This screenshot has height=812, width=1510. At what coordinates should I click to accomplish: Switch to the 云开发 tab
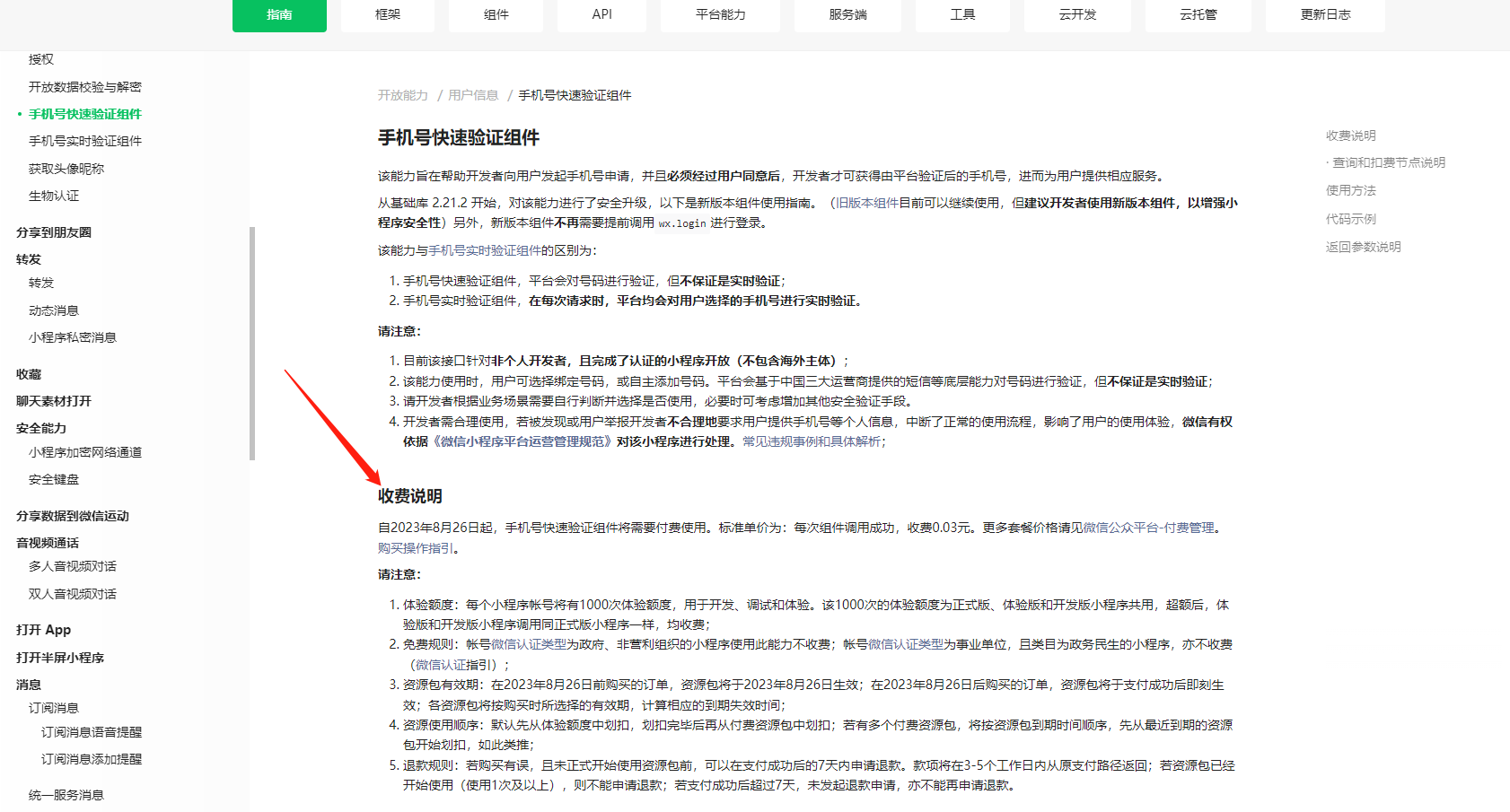1077,15
